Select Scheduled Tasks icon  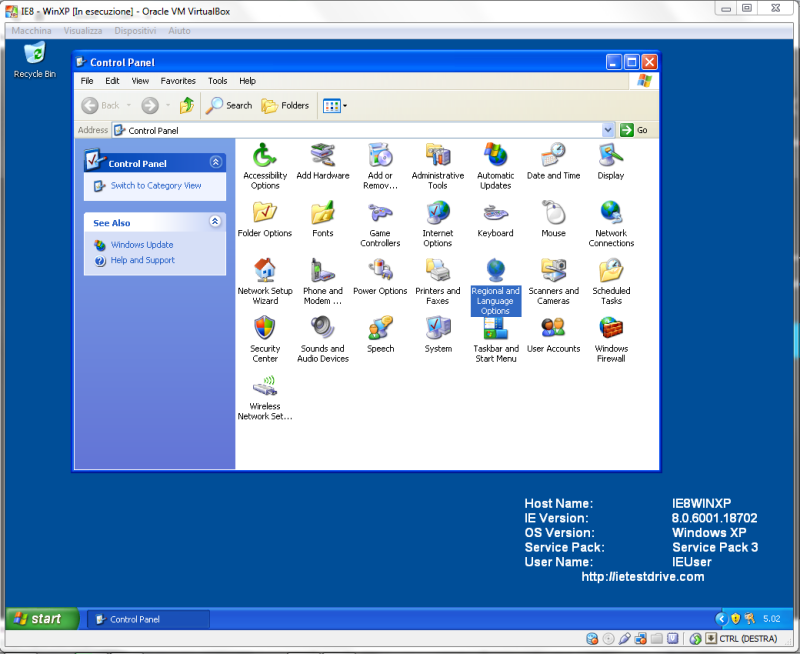[x=611, y=281]
